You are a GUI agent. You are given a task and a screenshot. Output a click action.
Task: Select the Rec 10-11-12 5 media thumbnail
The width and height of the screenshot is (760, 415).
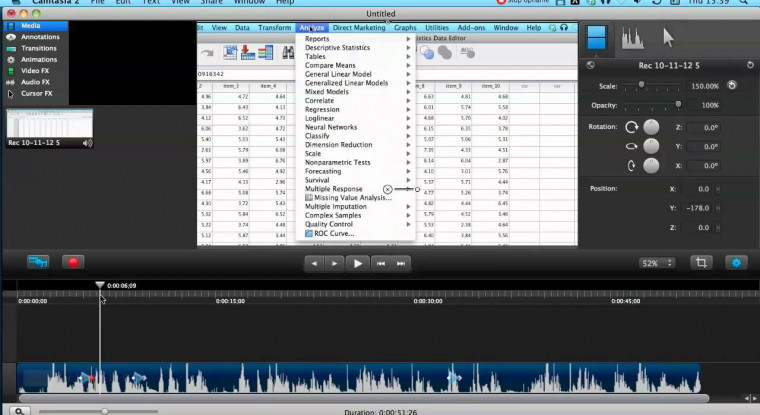[49, 128]
